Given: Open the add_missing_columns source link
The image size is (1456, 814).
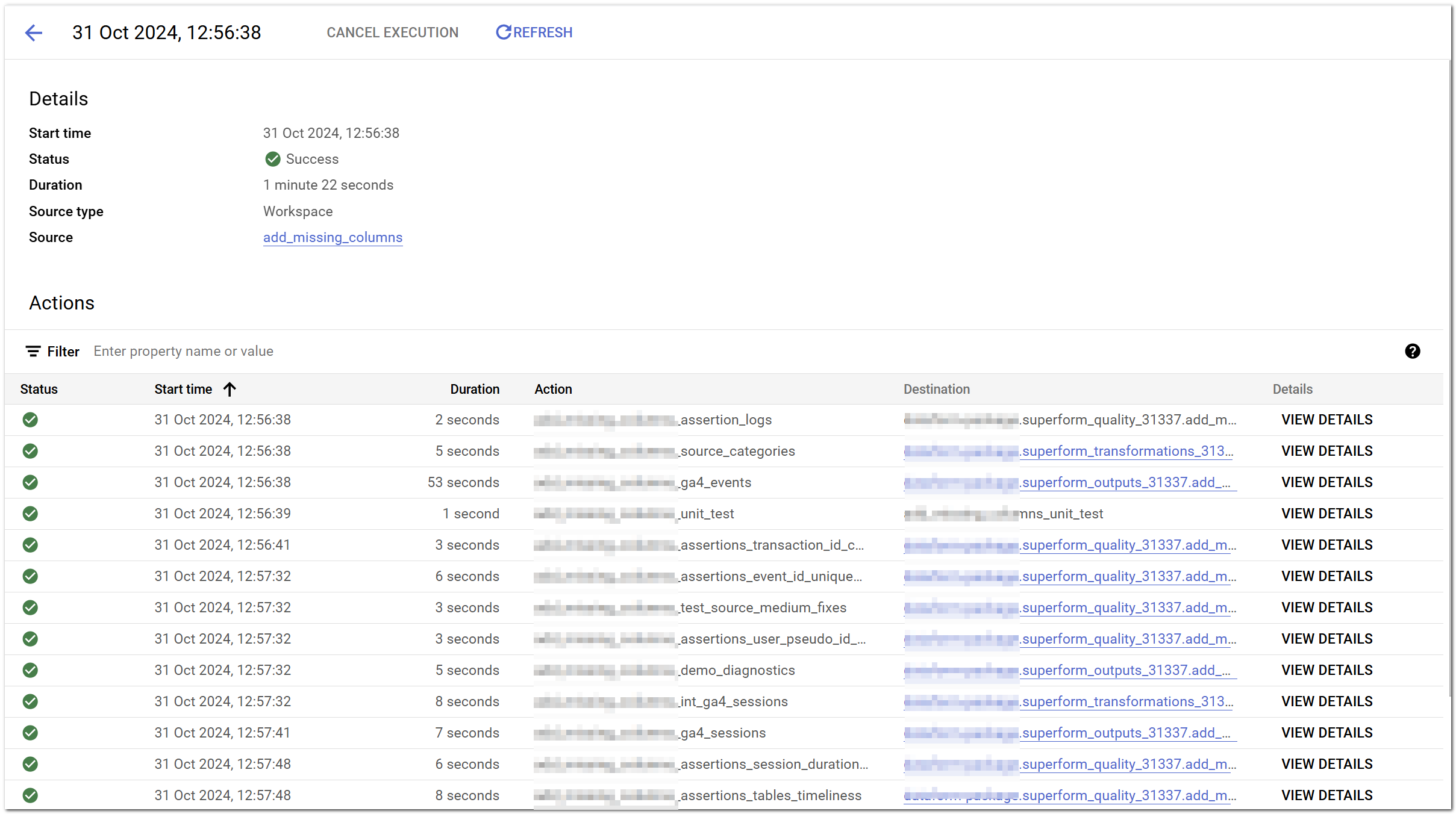Looking at the screenshot, I should pyautogui.click(x=333, y=237).
